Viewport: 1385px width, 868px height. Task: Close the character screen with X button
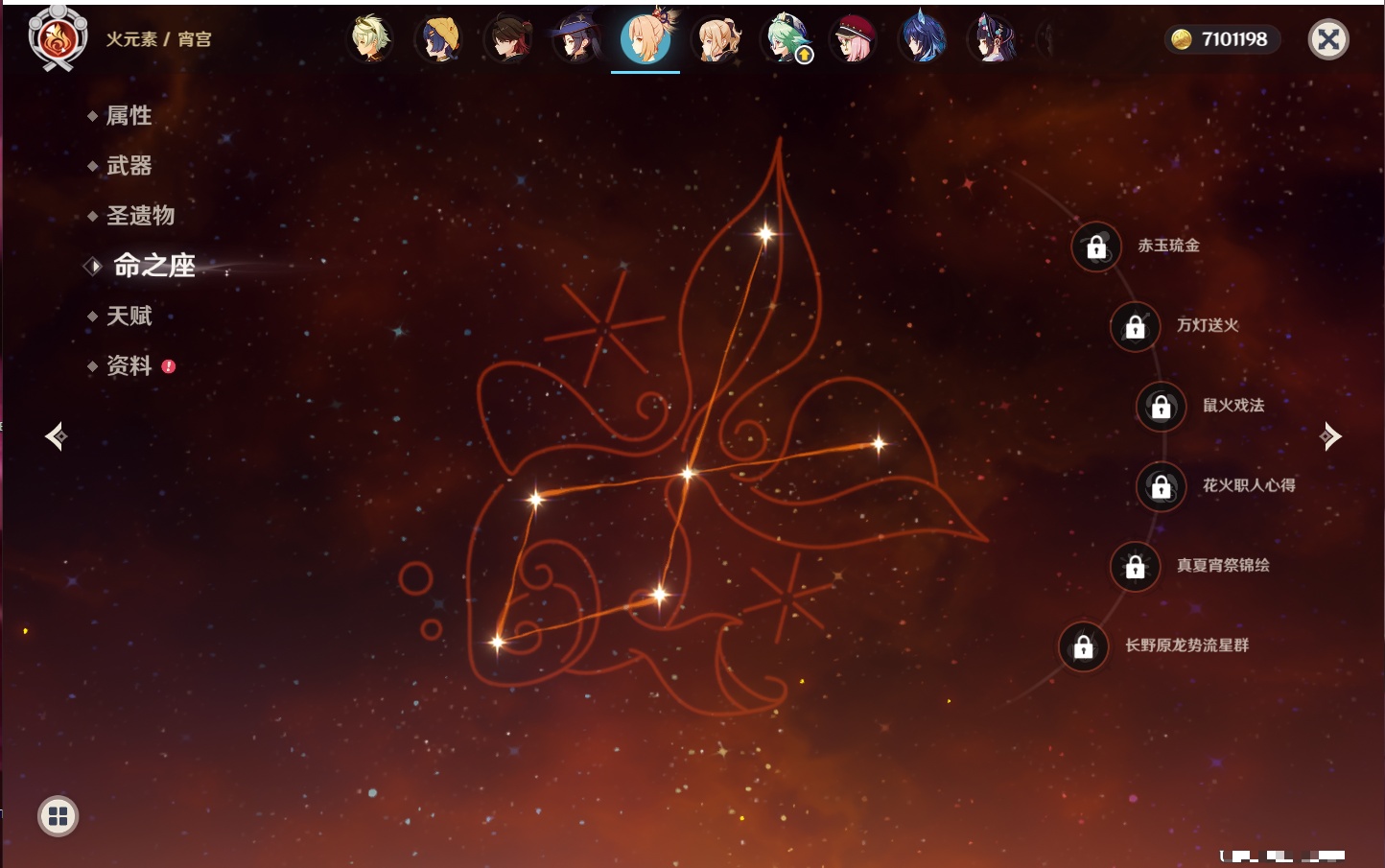(x=1328, y=39)
